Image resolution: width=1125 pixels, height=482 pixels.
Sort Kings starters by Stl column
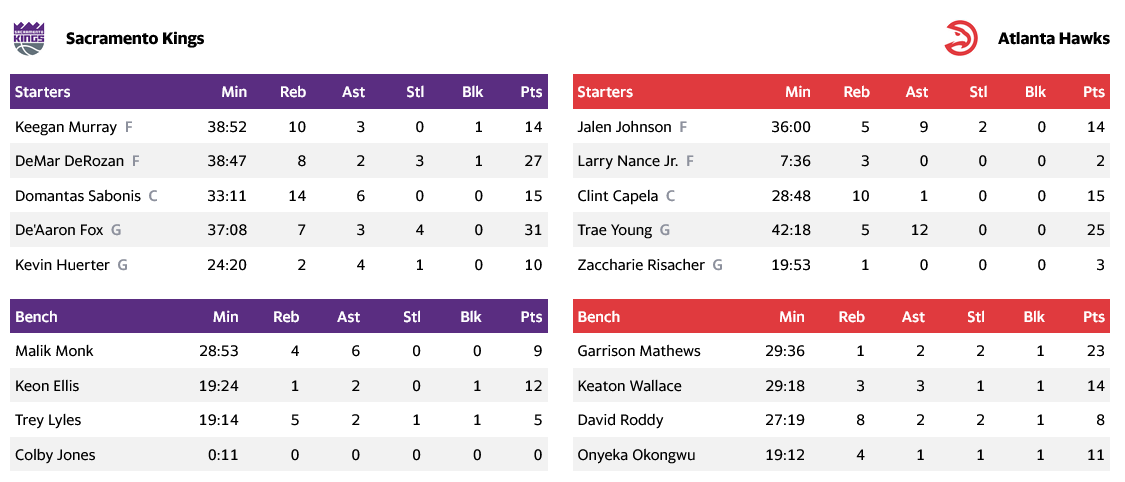415,92
